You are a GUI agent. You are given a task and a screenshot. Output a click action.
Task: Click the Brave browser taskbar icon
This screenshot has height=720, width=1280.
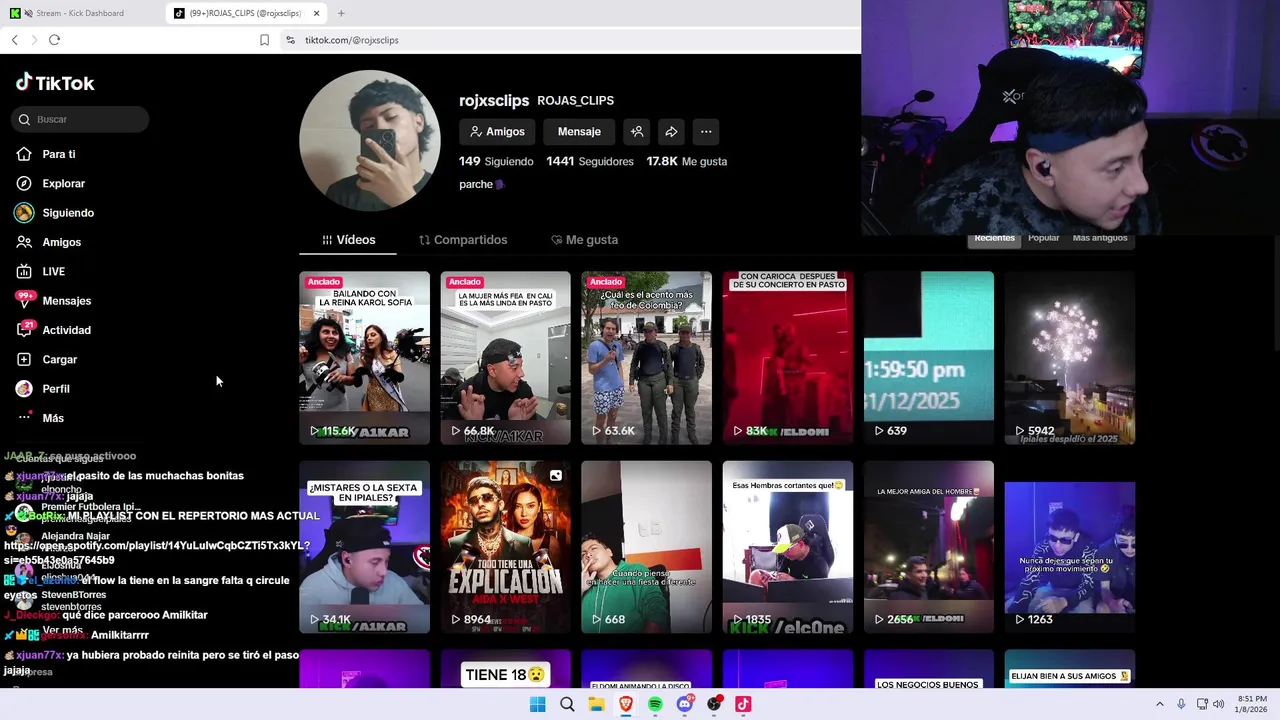coord(626,704)
